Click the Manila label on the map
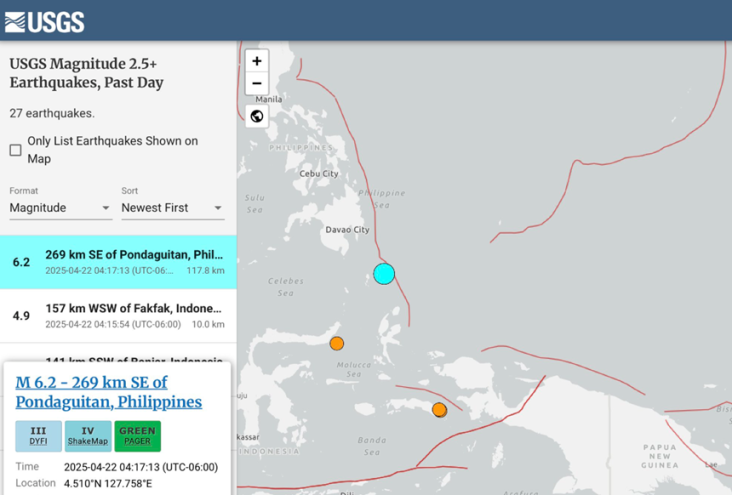 click(x=269, y=100)
